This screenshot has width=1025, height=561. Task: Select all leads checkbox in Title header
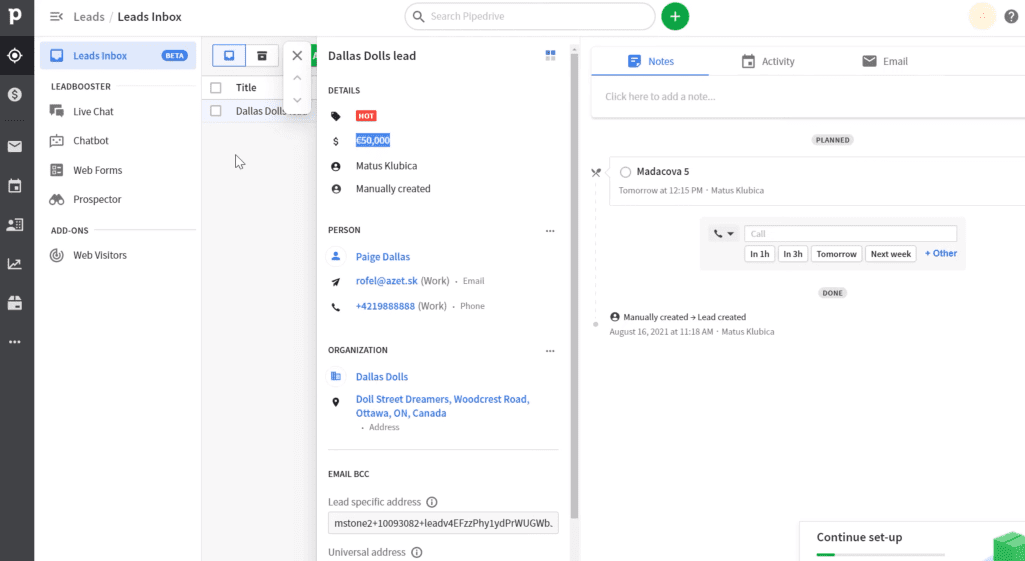(x=216, y=88)
